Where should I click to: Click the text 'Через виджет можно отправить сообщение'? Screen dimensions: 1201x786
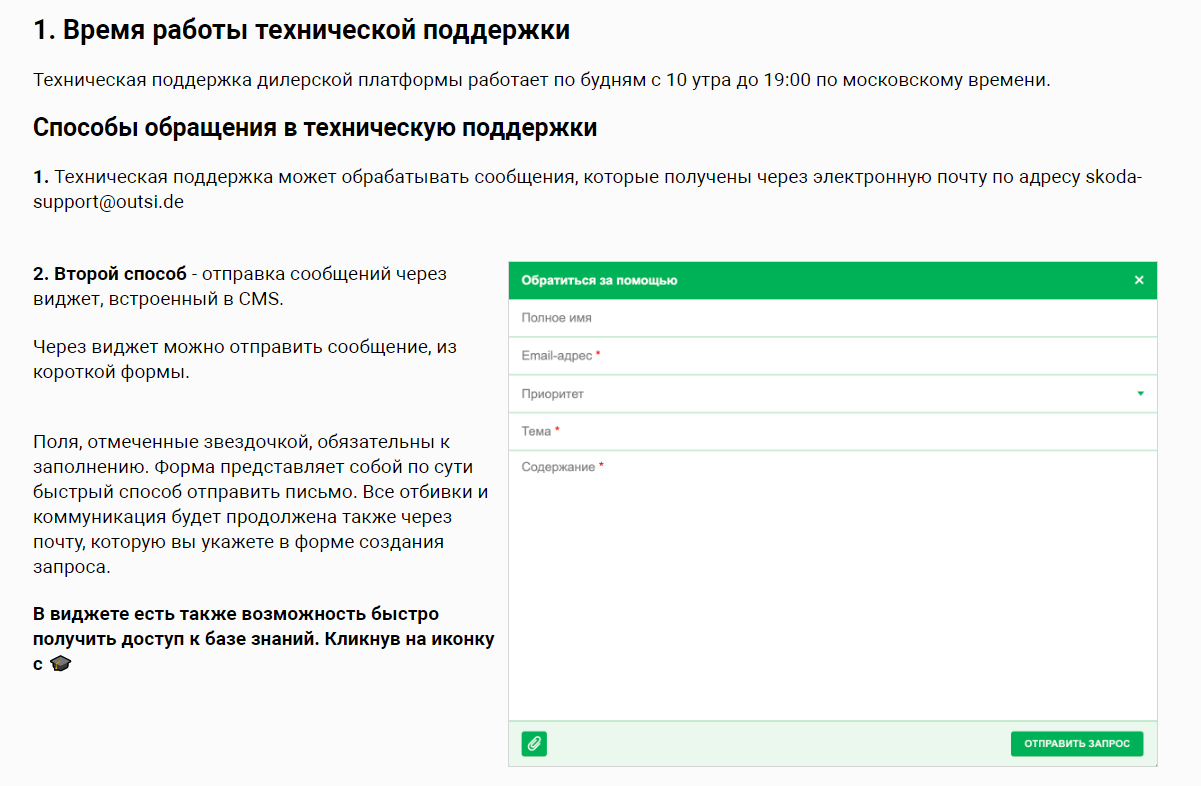click(245, 360)
